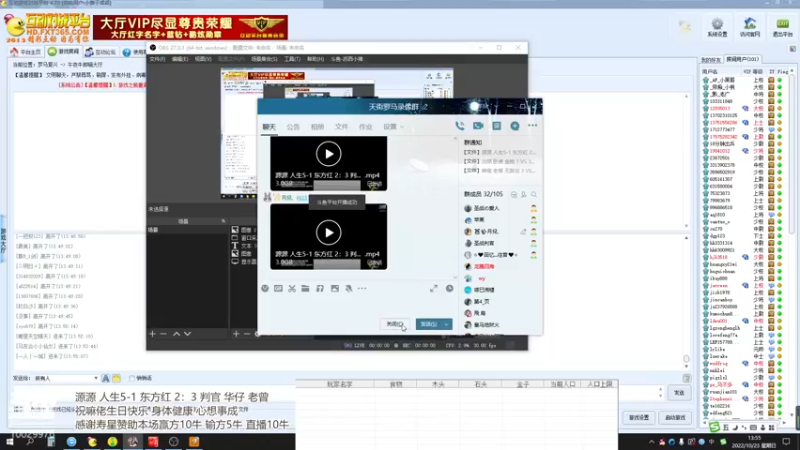Open the 设置 dropdown in chat window
800x450 pixels.
[393, 127]
